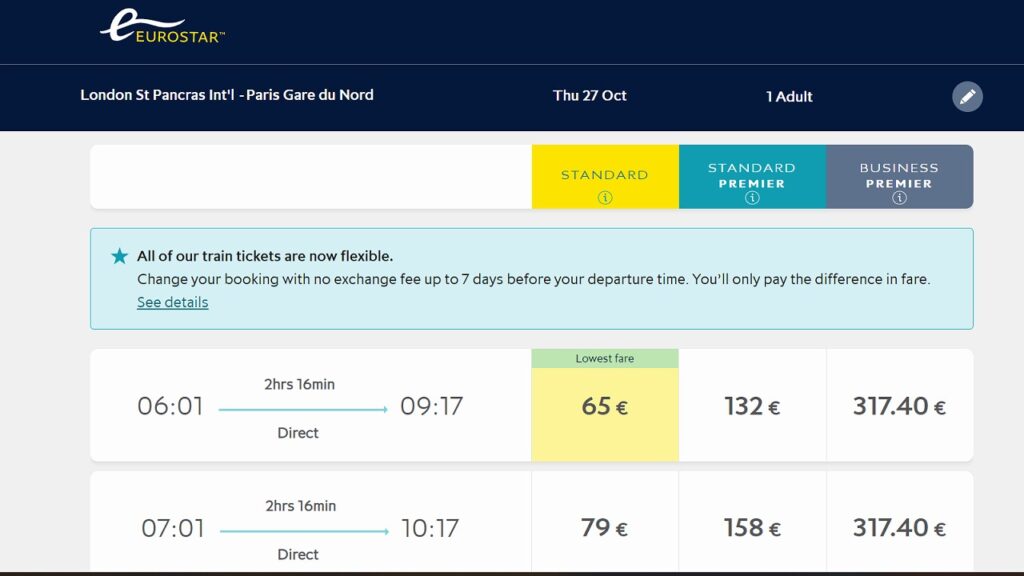Open the Business Premier info icon
This screenshot has height=576, width=1024.
pyautogui.click(x=899, y=197)
